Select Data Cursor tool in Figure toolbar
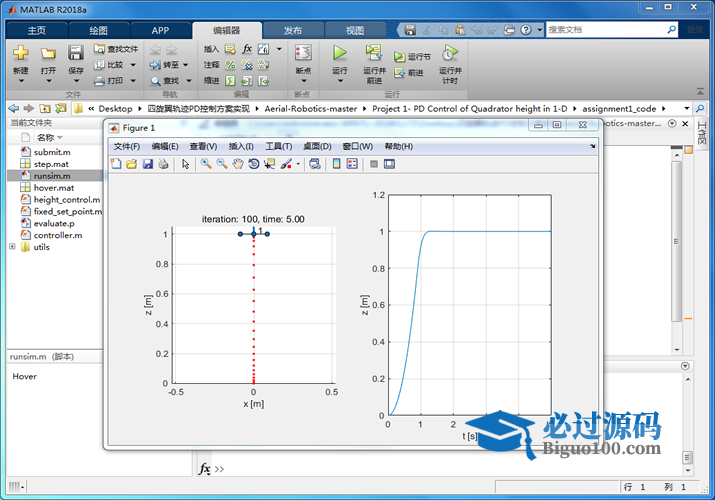Viewport: 715px width, 500px height. tap(269, 164)
